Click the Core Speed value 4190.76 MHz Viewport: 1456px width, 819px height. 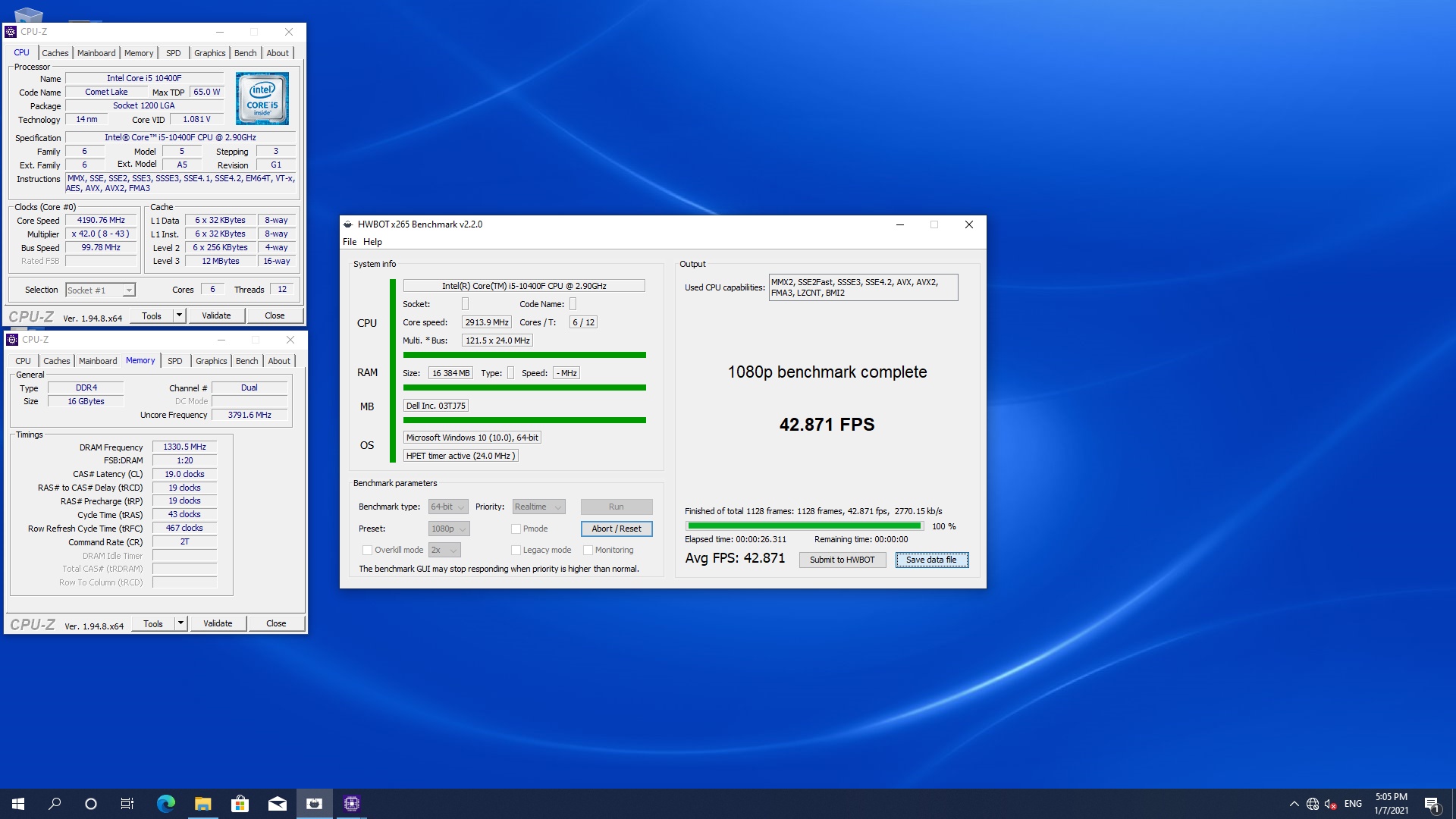[101, 221]
